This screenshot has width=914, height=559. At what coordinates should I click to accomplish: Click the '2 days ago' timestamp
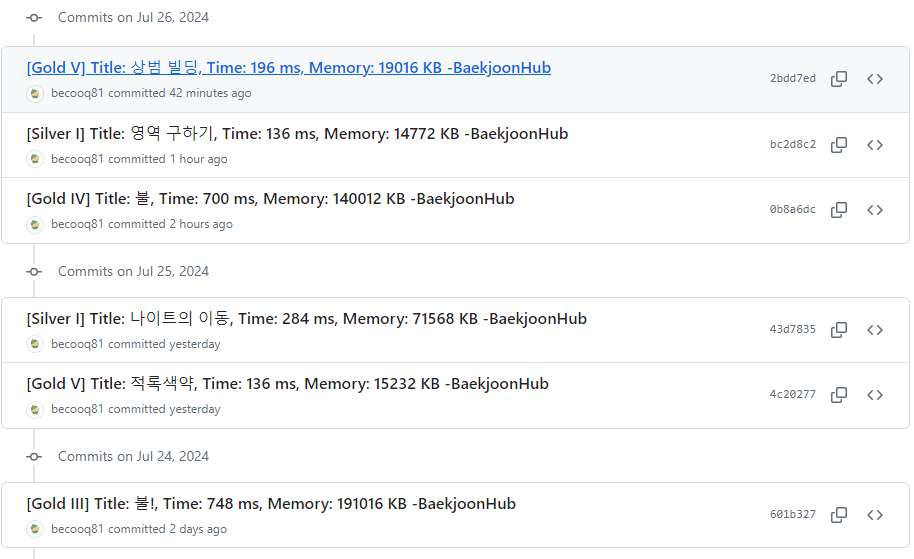[198, 529]
